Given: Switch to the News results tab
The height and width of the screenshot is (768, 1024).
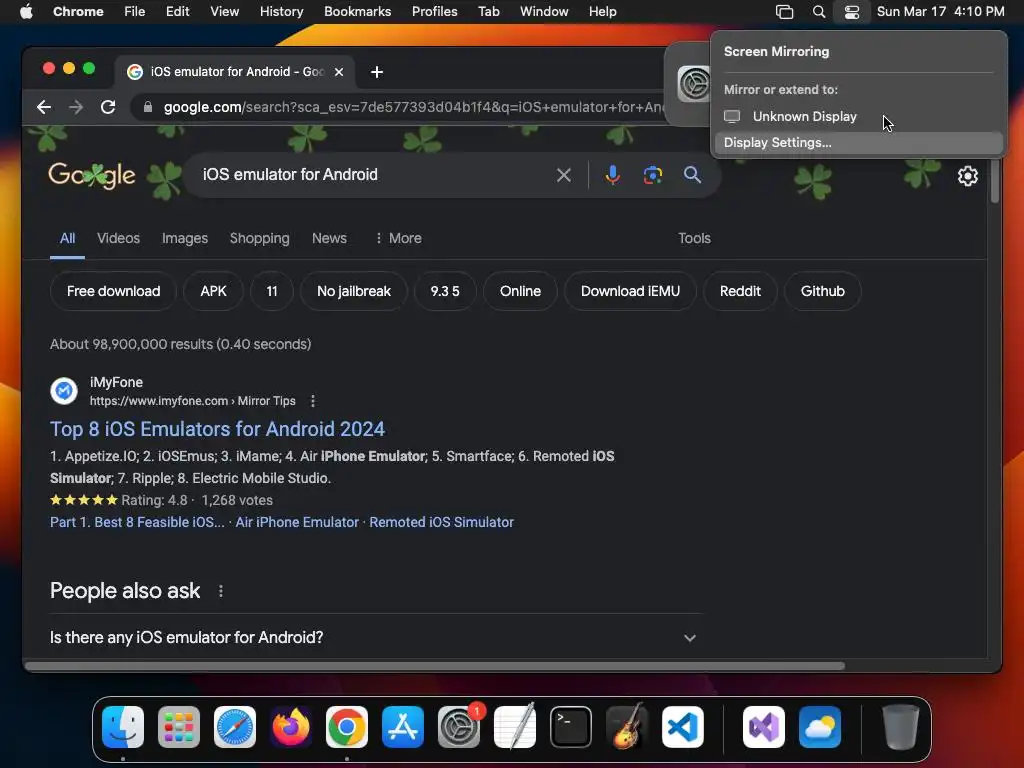Looking at the screenshot, I should pos(329,238).
